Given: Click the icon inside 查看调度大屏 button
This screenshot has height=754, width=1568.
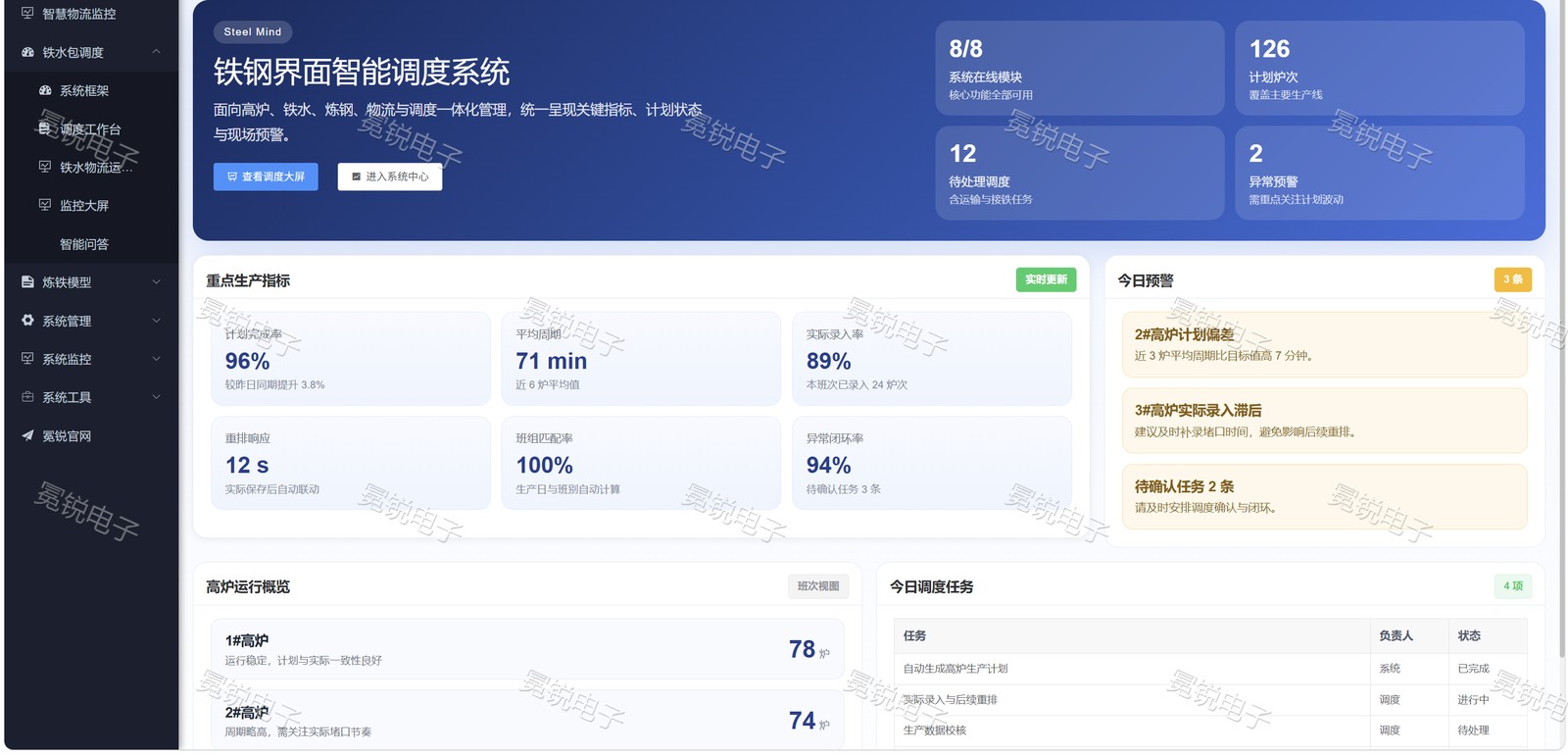Looking at the screenshot, I should [232, 176].
